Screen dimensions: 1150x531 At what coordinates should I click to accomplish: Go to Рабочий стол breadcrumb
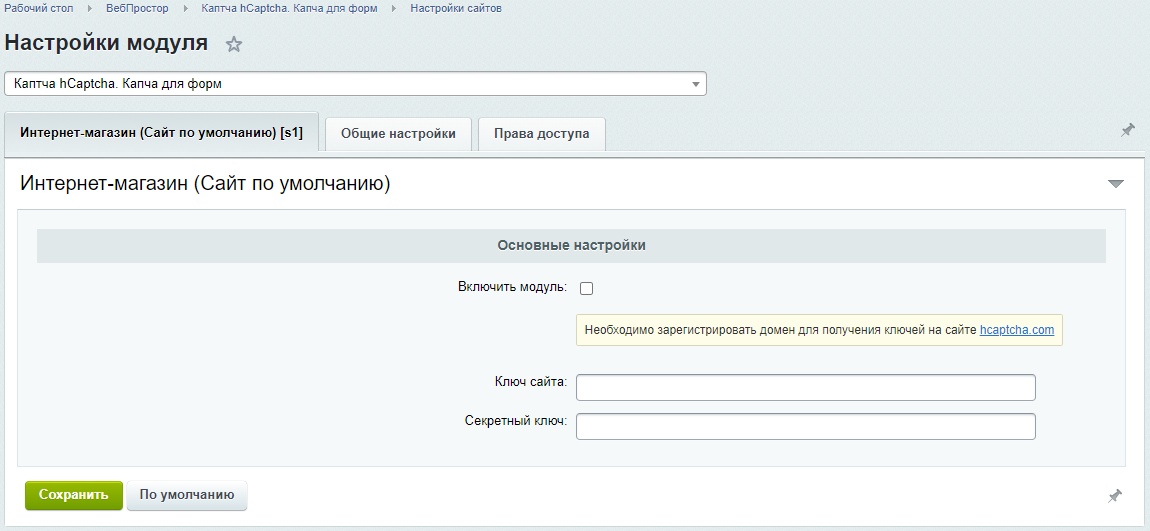click(39, 8)
